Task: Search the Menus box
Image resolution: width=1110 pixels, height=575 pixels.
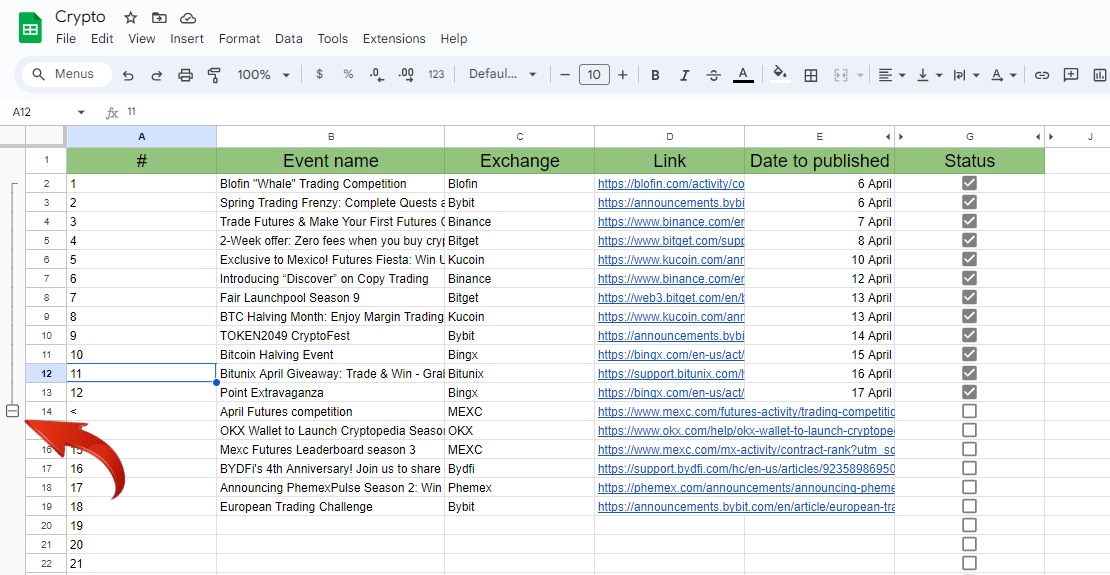Action: [x=67, y=74]
